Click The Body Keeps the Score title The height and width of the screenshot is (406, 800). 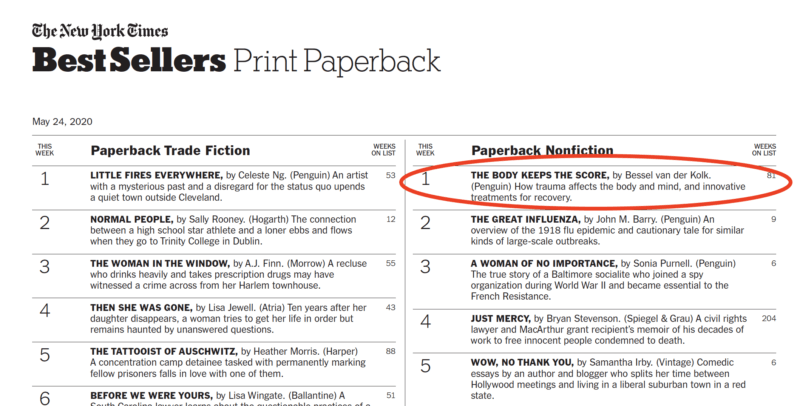coord(540,175)
